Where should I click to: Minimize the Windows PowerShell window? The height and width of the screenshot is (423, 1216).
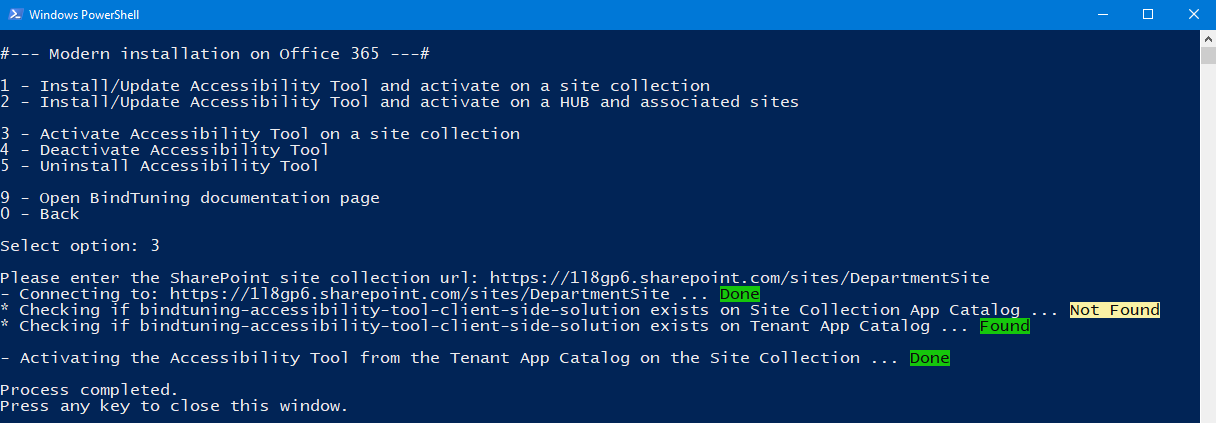pos(1101,14)
